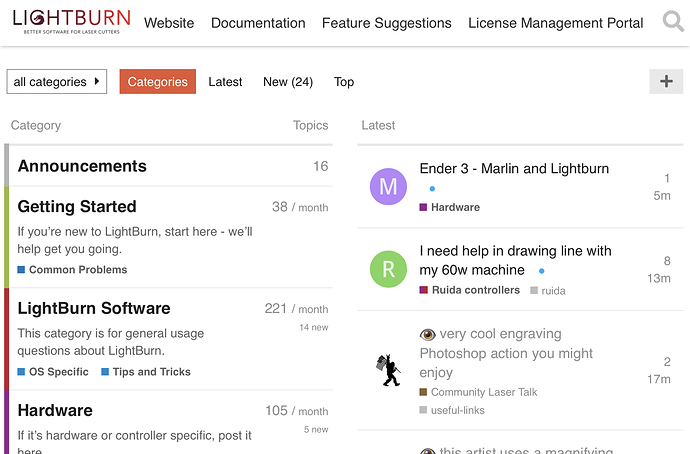
Task: Open topic Ender 3 - Marlin and Lightburn
Action: 514,168
